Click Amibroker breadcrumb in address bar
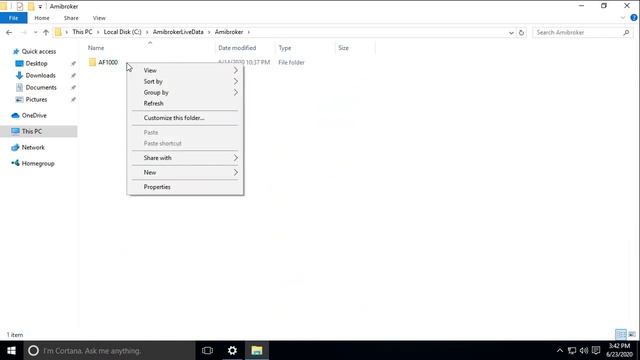640x360 pixels. (229, 32)
